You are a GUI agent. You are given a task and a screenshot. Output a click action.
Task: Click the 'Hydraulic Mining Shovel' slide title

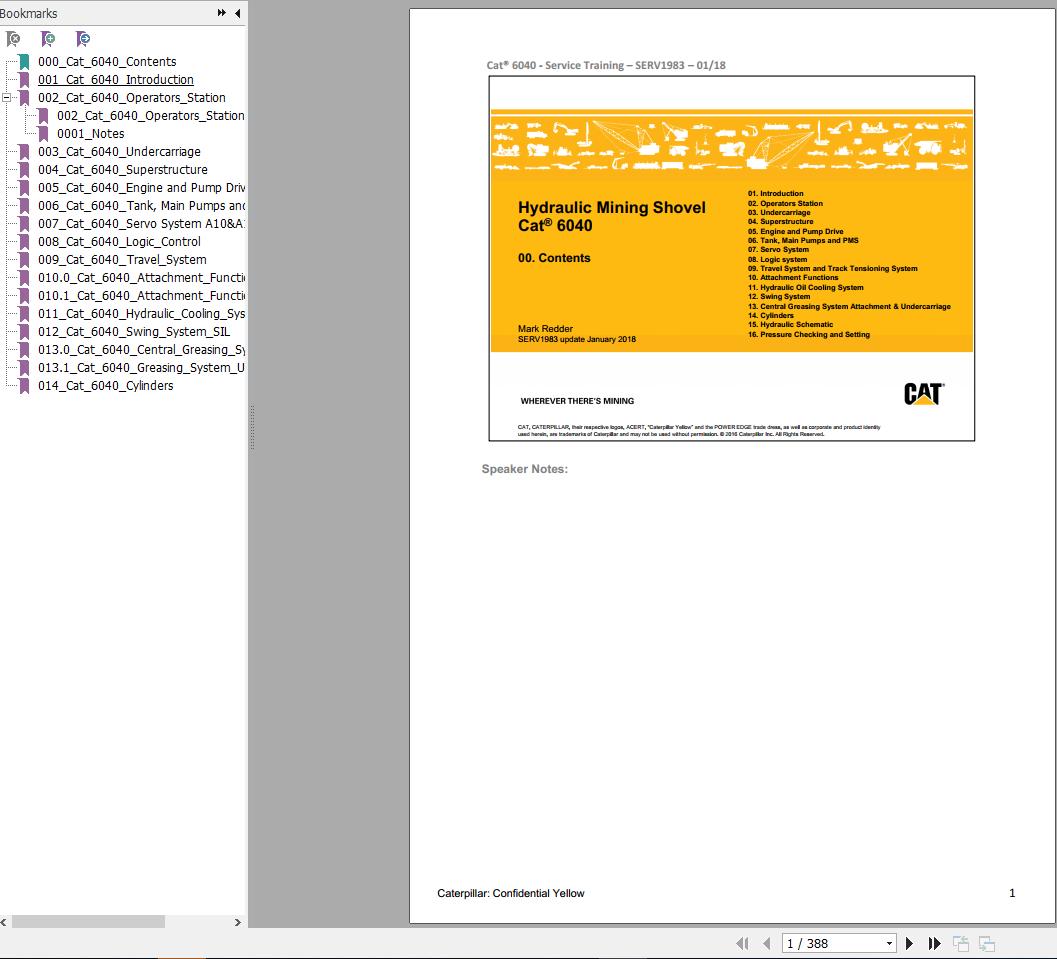[611, 208]
